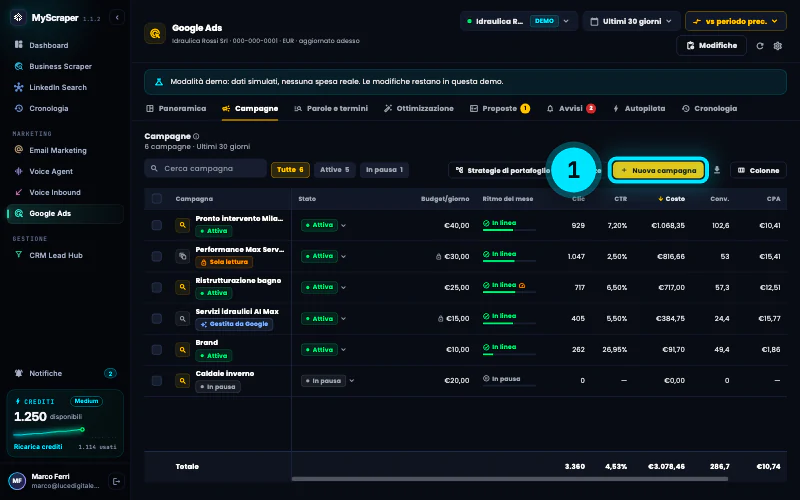Image resolution: width=800 pixels, height=500 pixels.
Task: Open the Proposte tab
Action: [499, 109]
